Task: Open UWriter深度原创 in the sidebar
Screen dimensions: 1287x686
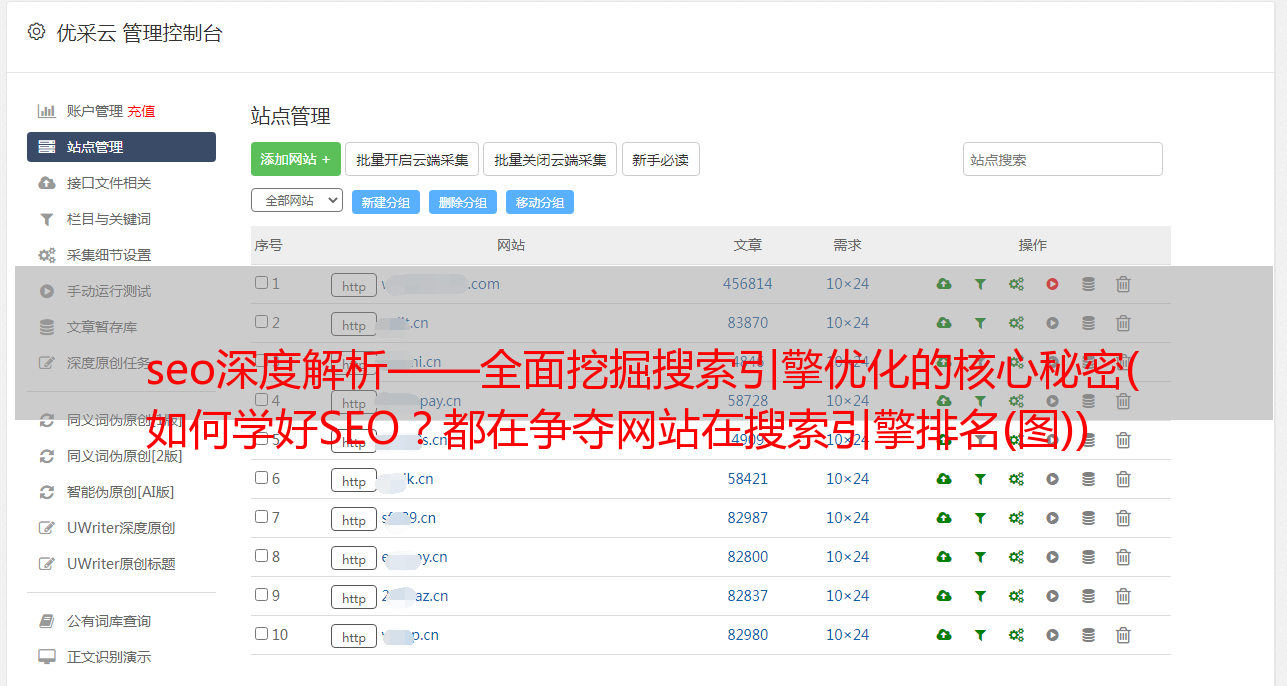Action: click(121, 528)
